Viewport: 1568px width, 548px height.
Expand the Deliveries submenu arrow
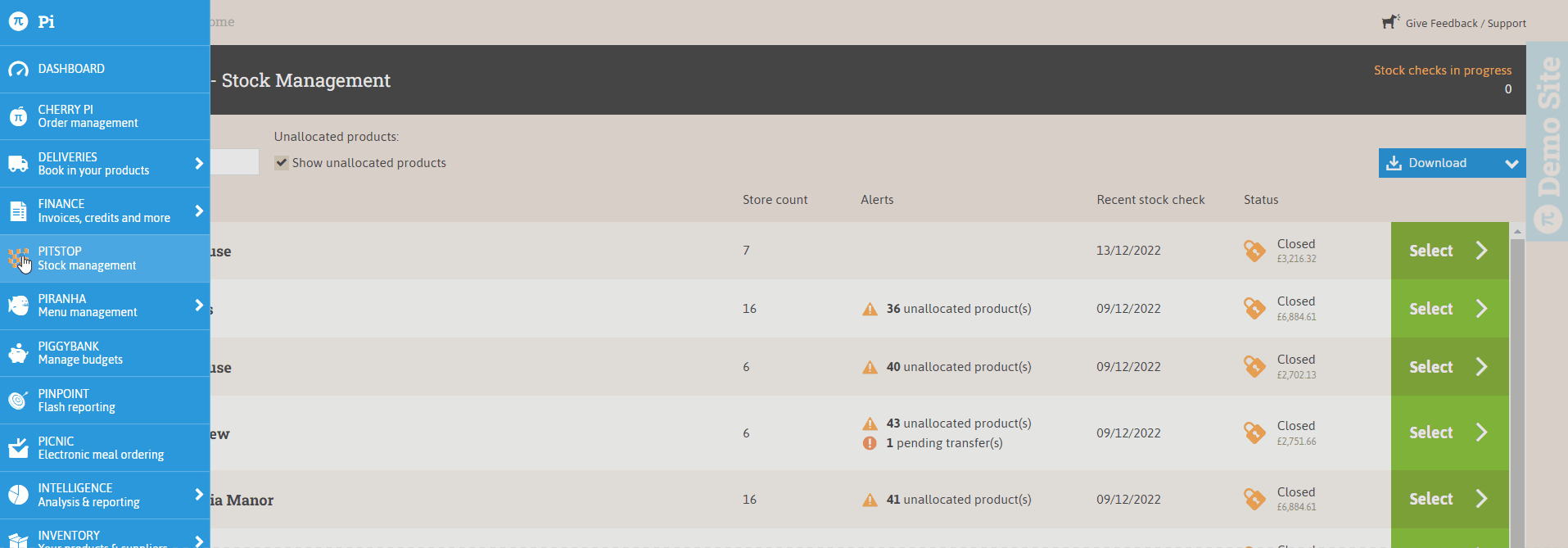[x=198, y=164]
